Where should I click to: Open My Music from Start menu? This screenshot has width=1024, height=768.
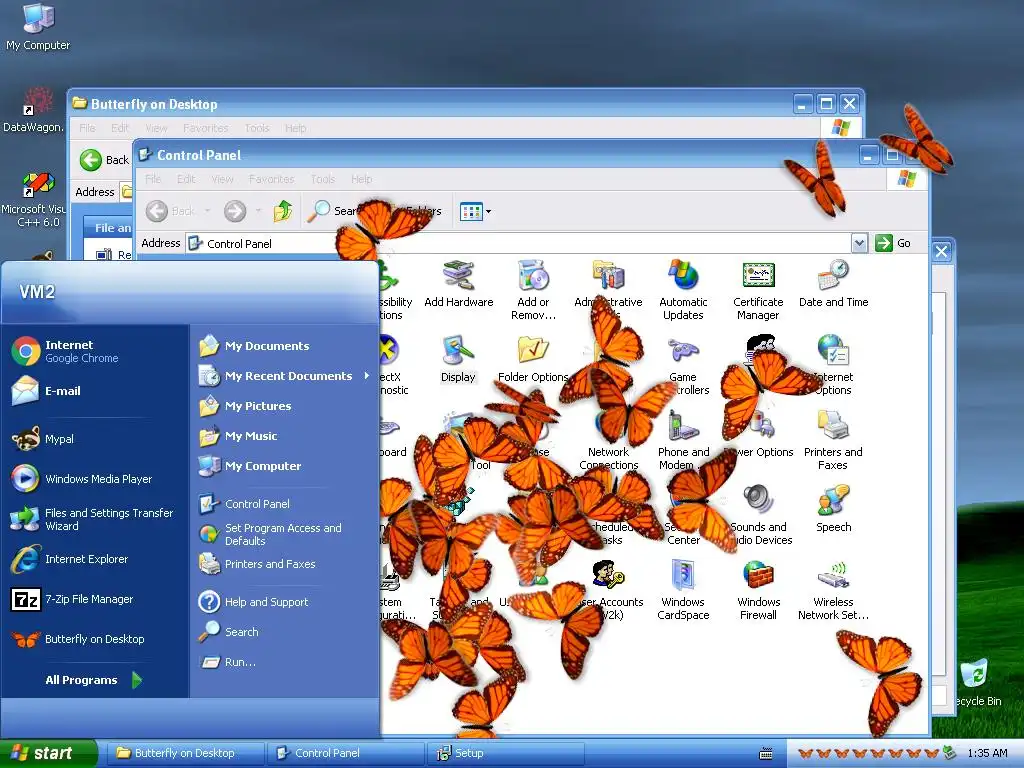click(x=285, y=436)
